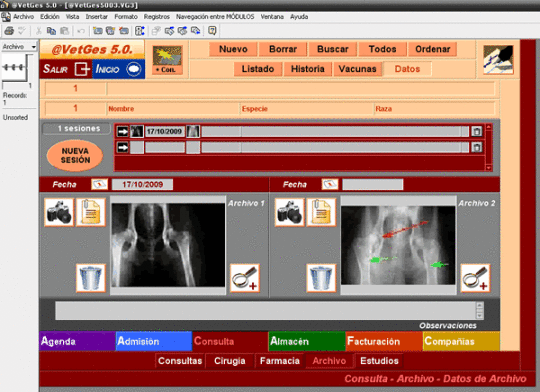
Task: Click the Nuevo button
Action: click(233, 49)
